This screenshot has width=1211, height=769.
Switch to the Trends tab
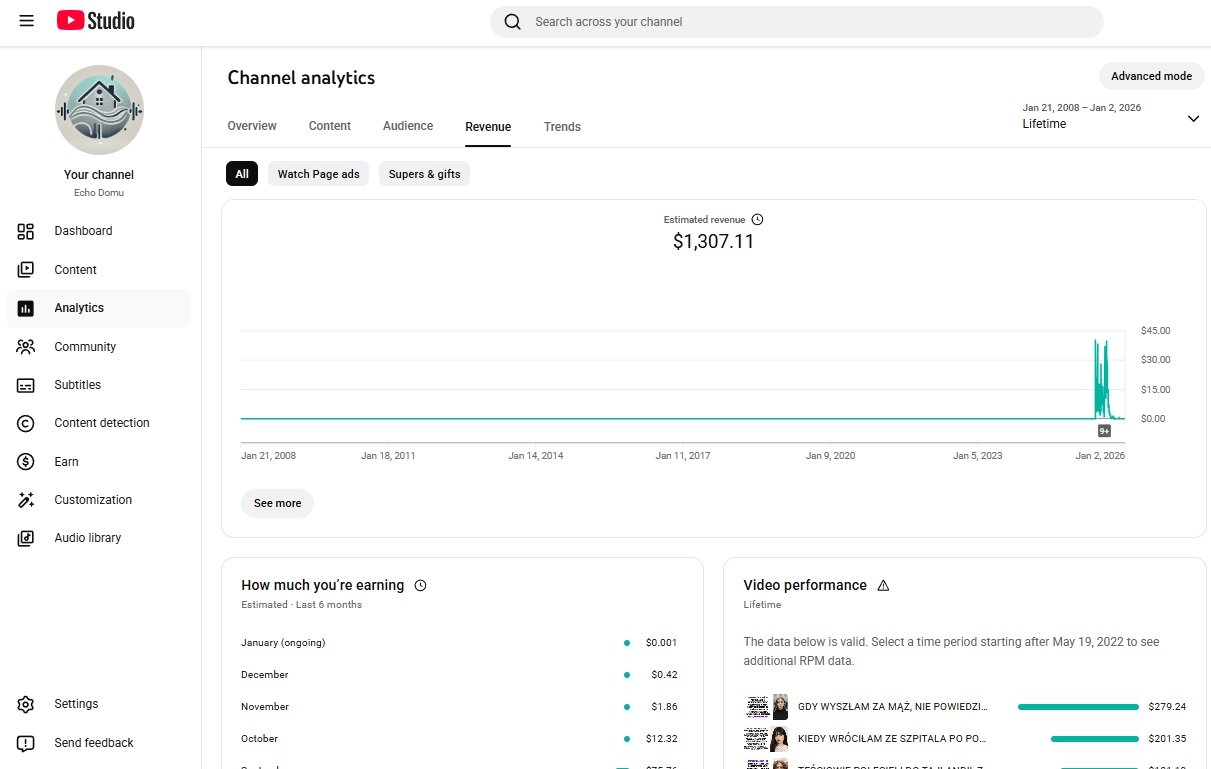tap(562, 127)
